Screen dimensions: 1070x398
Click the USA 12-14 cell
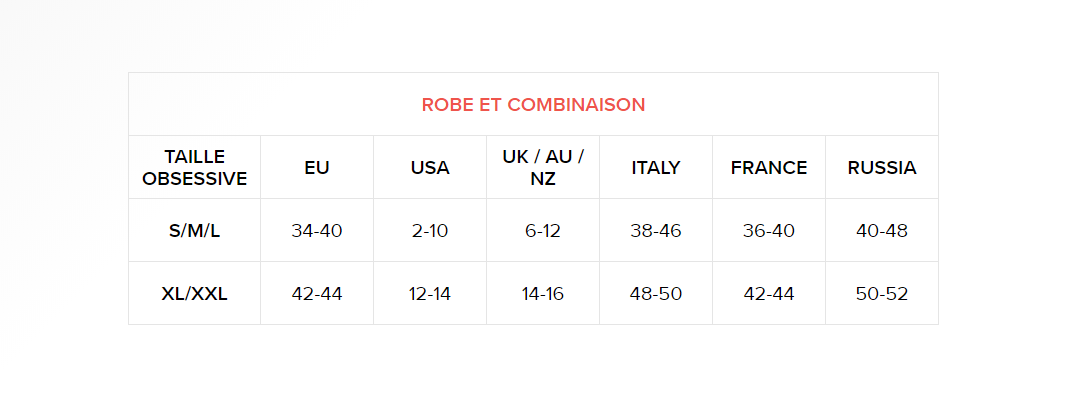click(430, 294)
